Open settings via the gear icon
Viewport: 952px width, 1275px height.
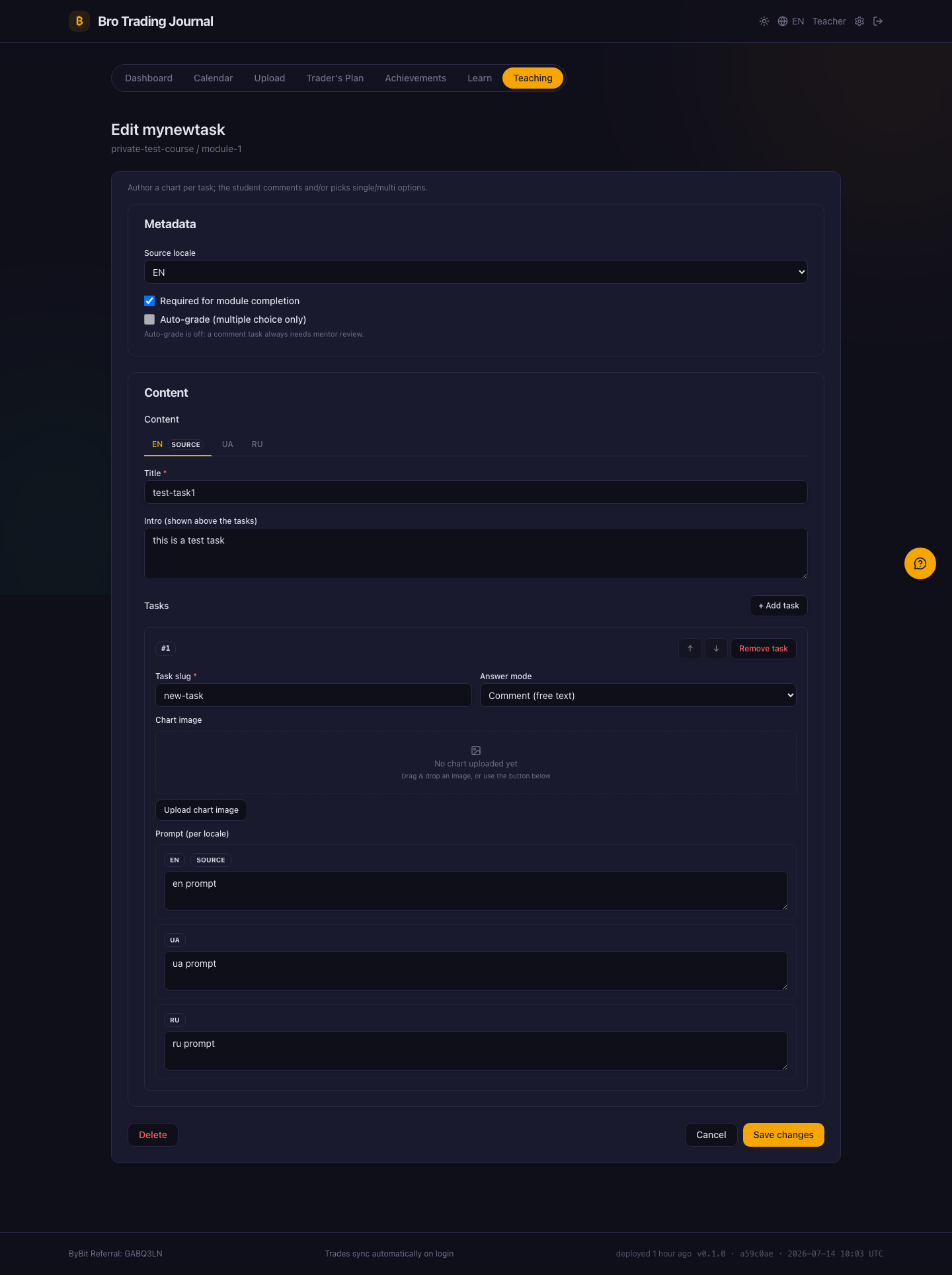[859, 21]
